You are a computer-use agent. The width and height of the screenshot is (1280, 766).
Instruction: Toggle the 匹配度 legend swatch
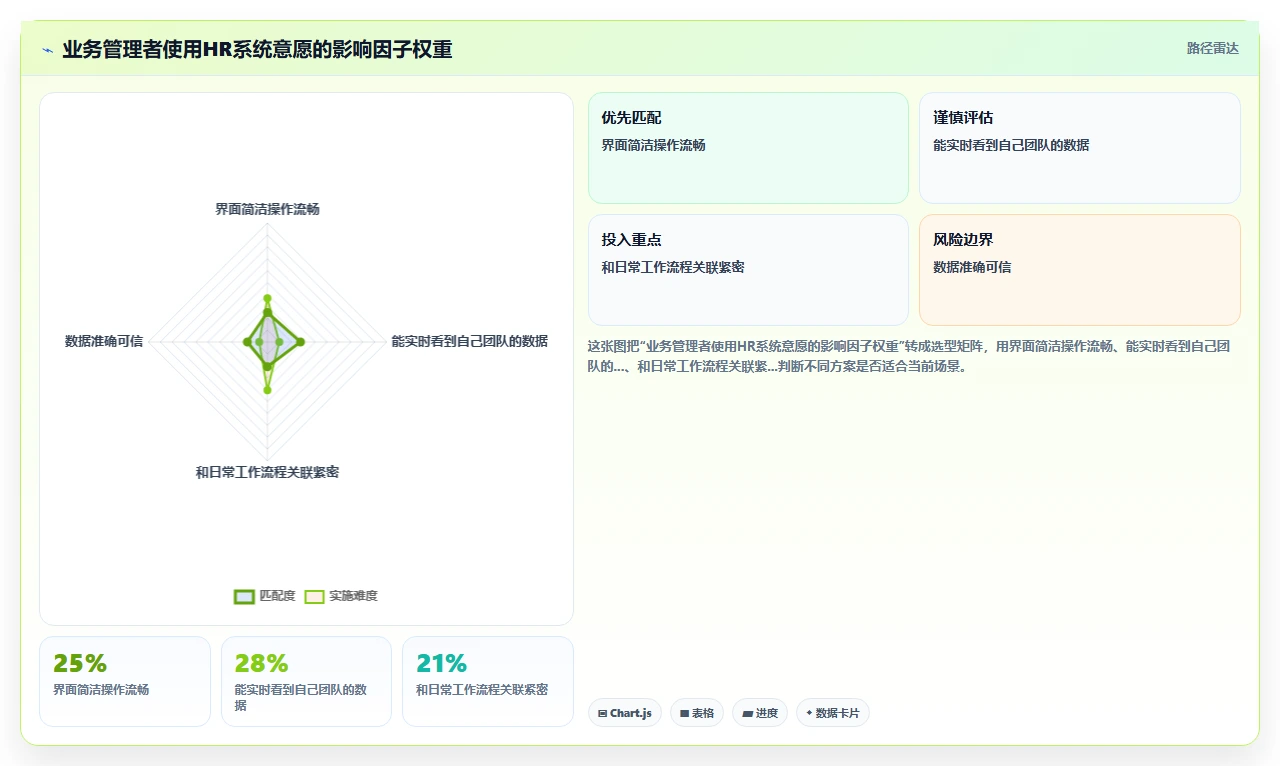[244, 596]
